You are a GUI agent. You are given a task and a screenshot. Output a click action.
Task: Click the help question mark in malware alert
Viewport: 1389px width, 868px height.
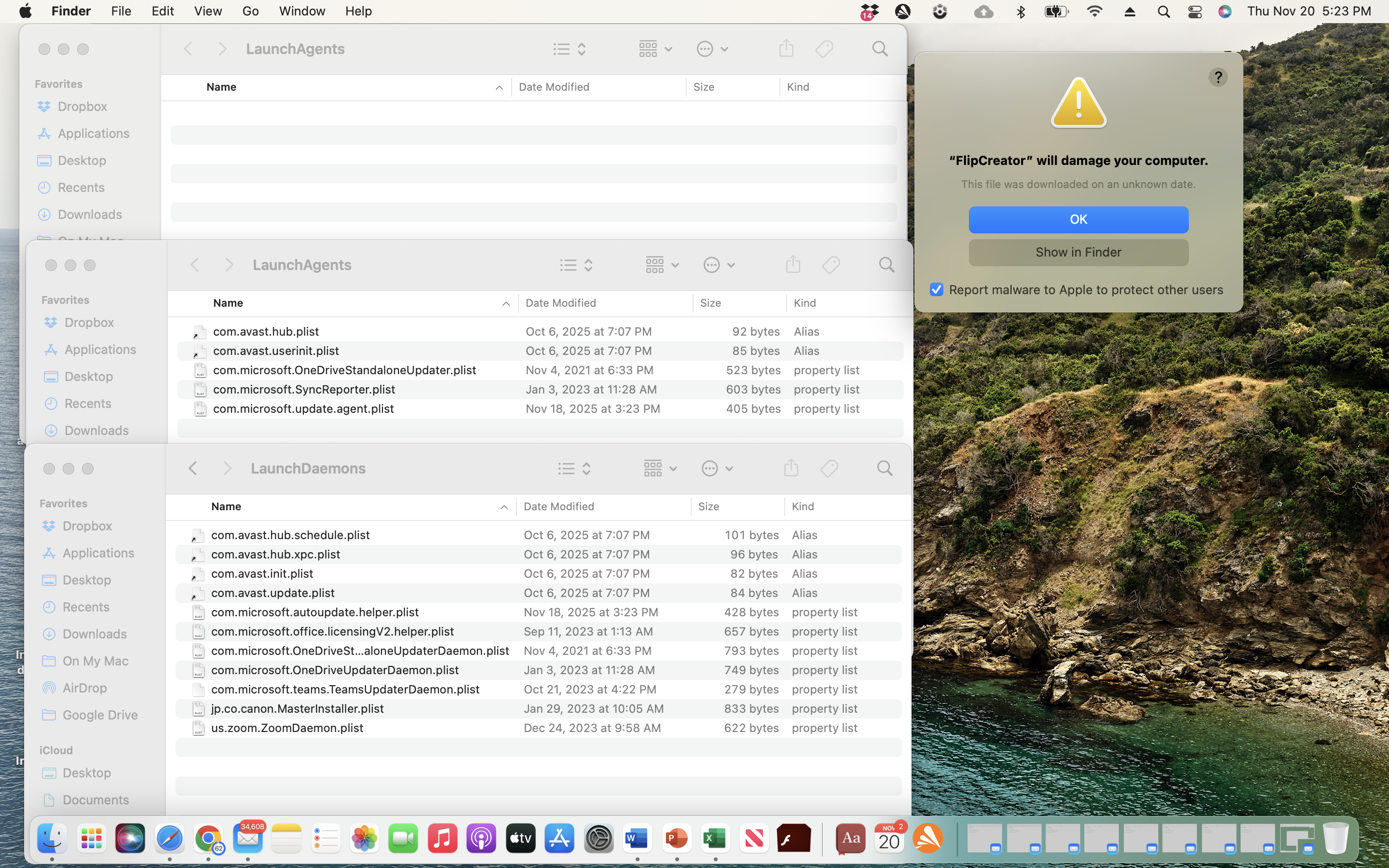(1217, 77)
